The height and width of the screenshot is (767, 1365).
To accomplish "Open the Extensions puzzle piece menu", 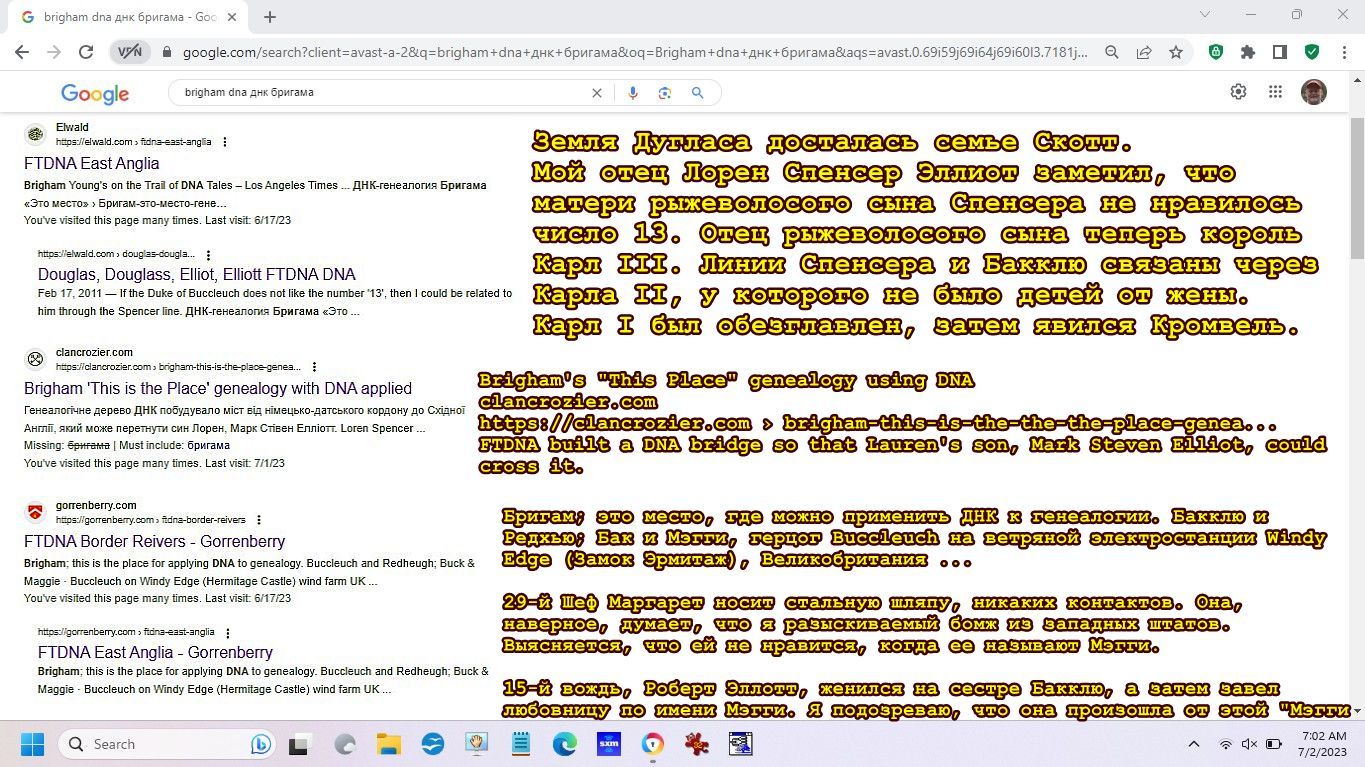I will [x=1248, y=52].
